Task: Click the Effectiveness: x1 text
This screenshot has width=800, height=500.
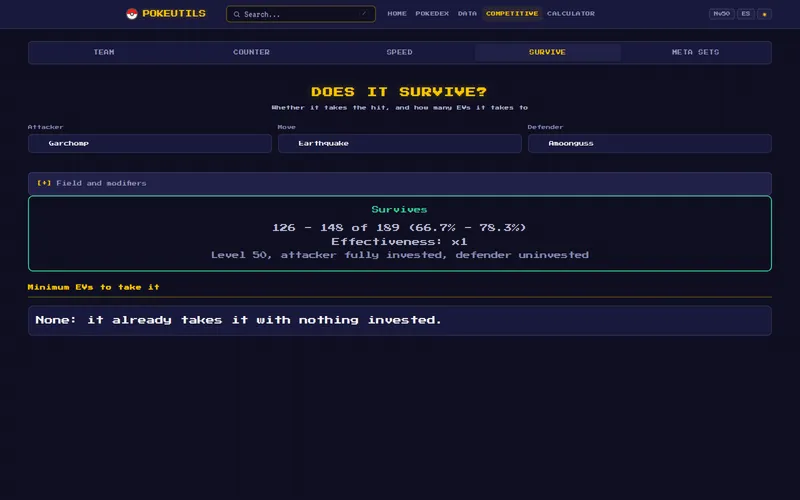Action: pyautogui.click(x=399, y=242)
